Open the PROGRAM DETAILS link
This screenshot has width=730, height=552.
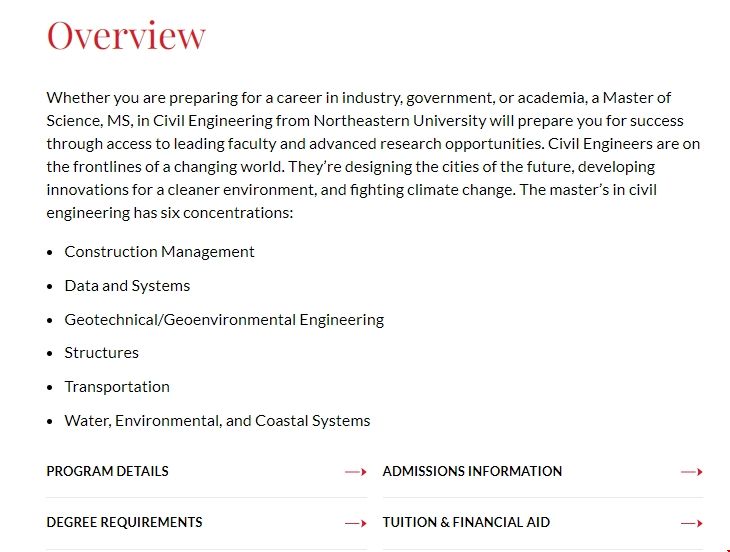(107, 471)
